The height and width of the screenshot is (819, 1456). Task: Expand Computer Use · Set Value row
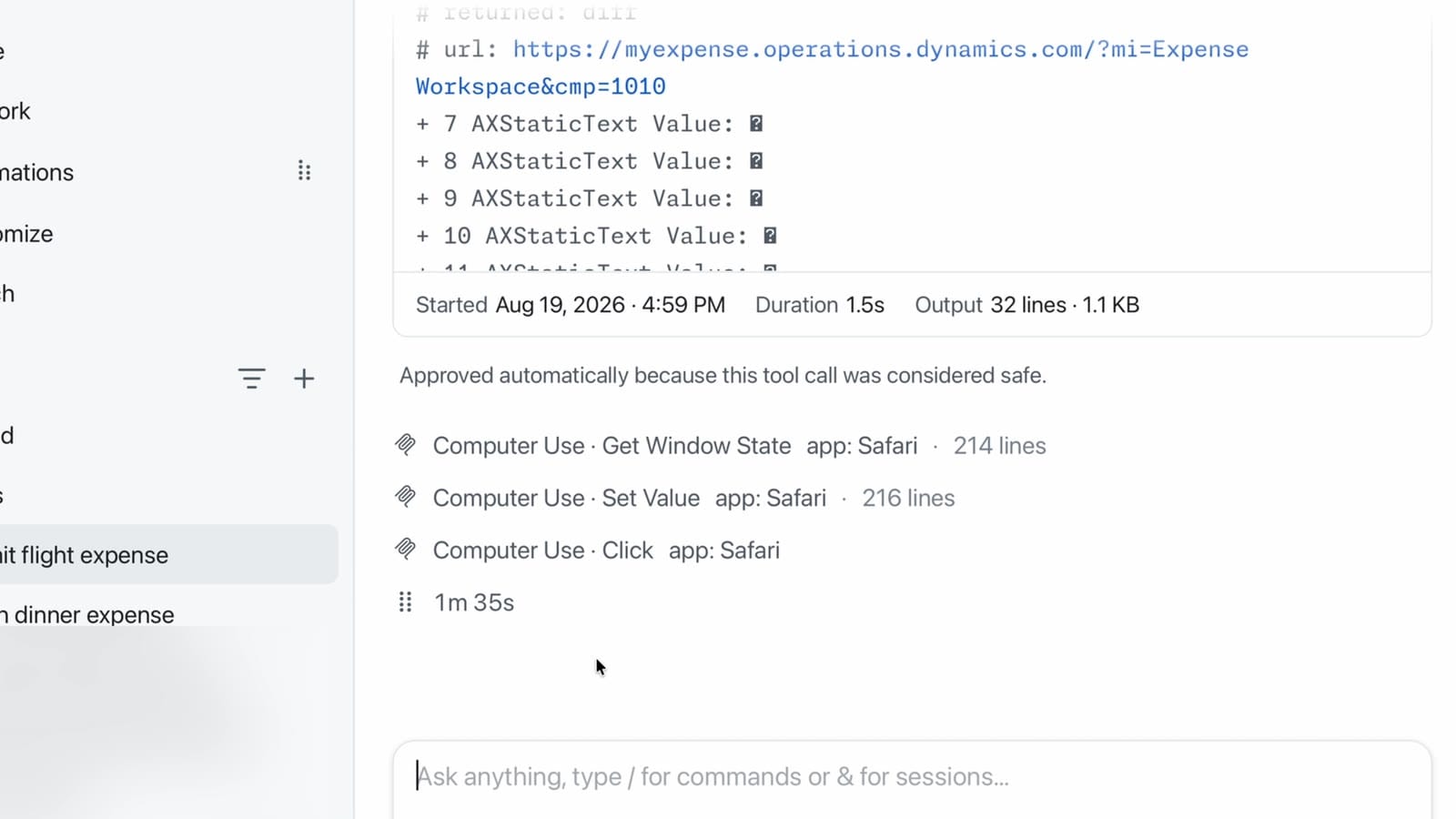point(675,498)
